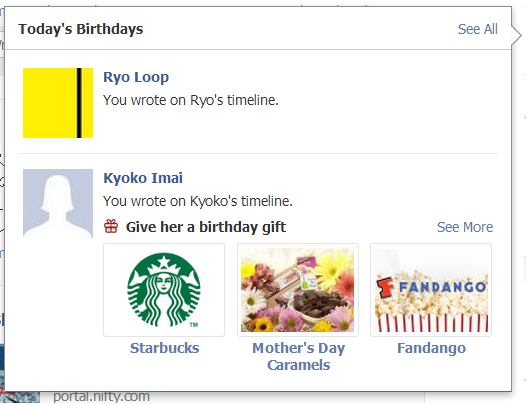
Task: Click the red gift box icon
Action: coord(111,226)
